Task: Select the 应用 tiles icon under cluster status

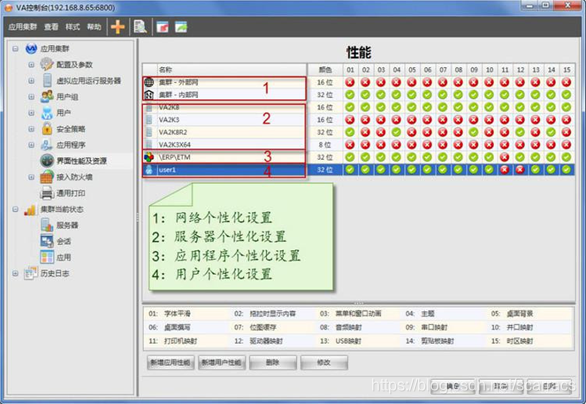Action: pos(47,257)
